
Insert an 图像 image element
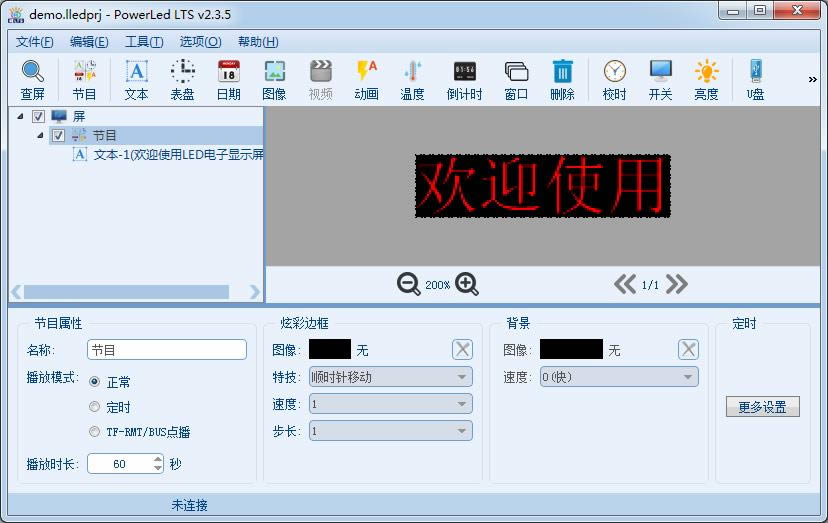coord(274,80)
